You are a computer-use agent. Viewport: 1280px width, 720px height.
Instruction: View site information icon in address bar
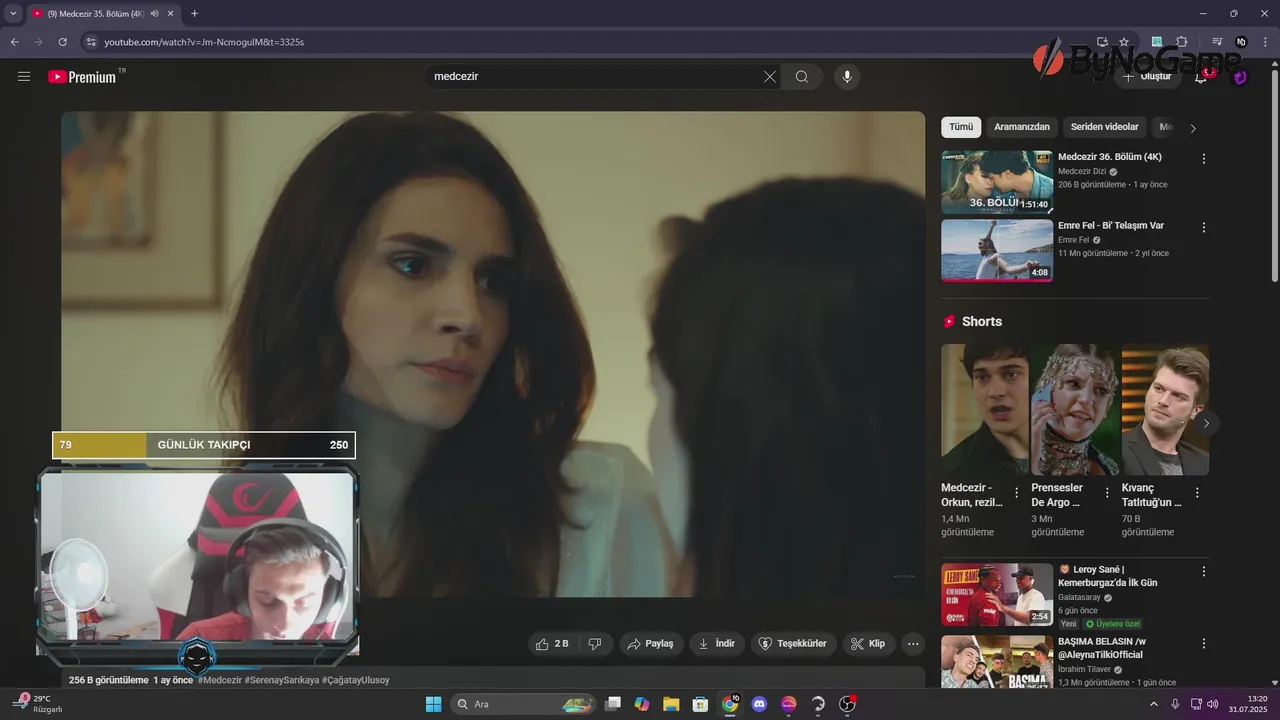(x=90, y=42)
